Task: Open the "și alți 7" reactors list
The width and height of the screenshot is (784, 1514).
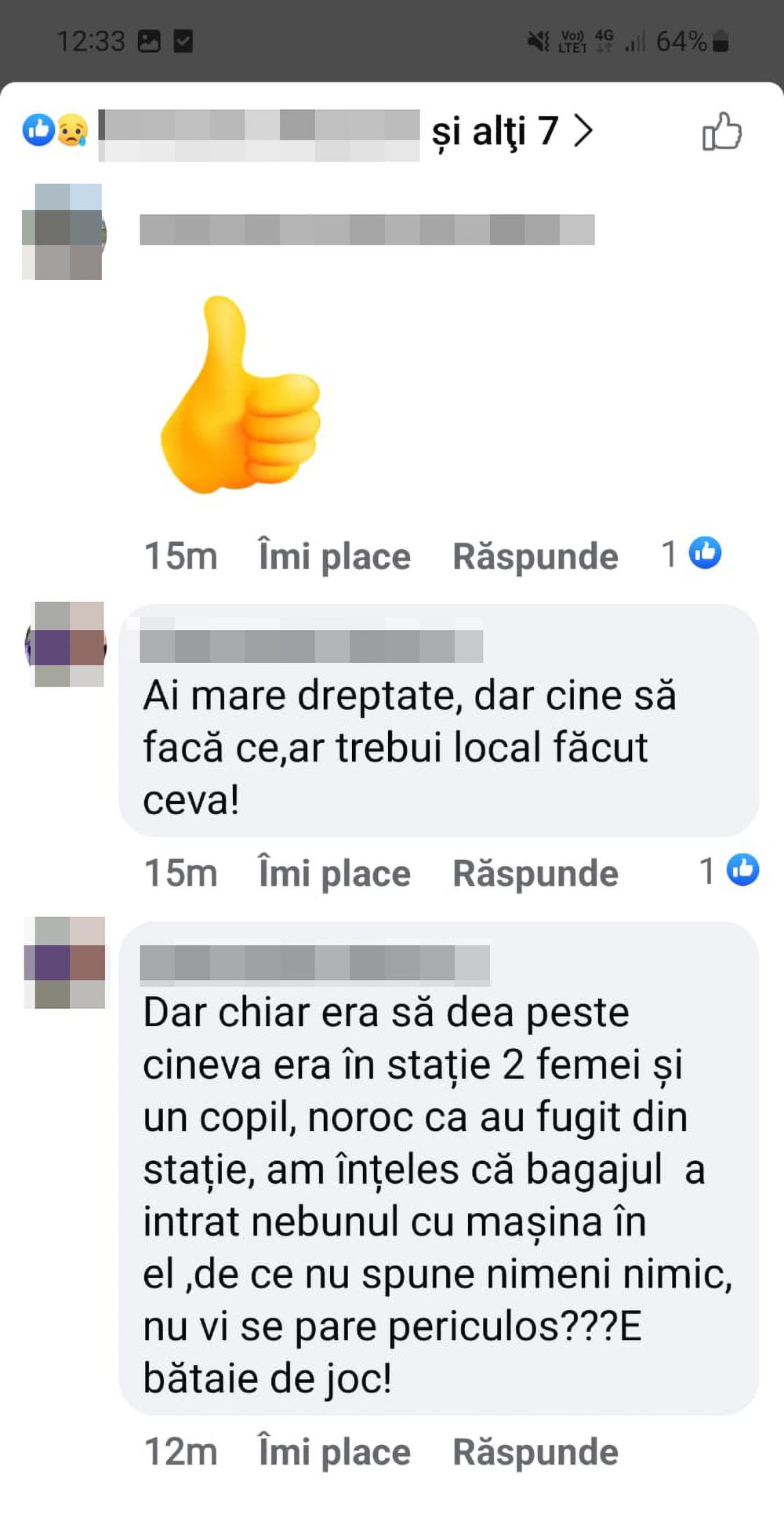Action: pos(495,131)
